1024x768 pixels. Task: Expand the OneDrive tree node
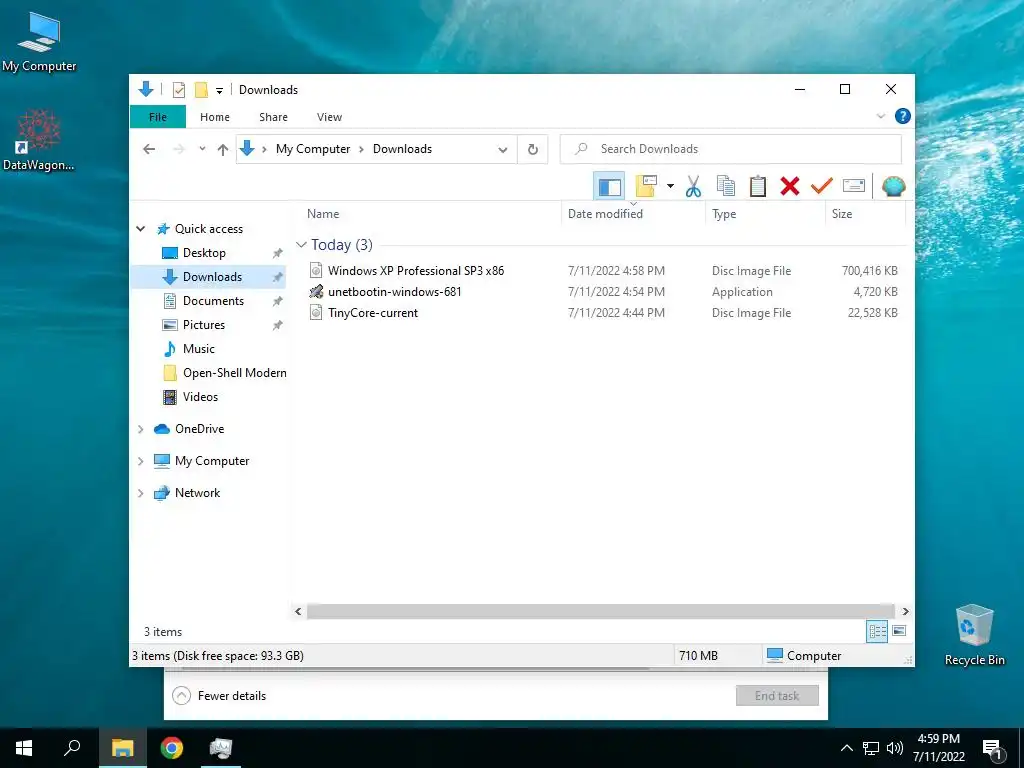(x=140, y=429)
